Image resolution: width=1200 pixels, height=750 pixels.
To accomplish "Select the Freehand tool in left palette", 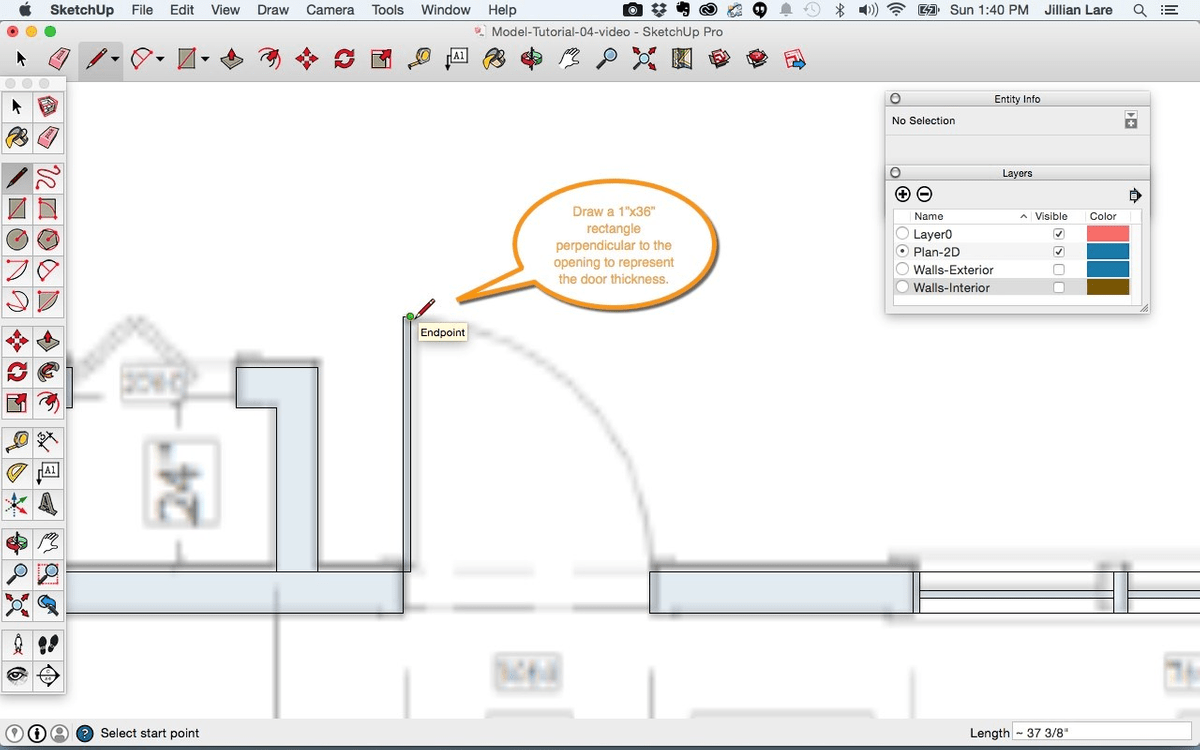I will coord(48,179).
